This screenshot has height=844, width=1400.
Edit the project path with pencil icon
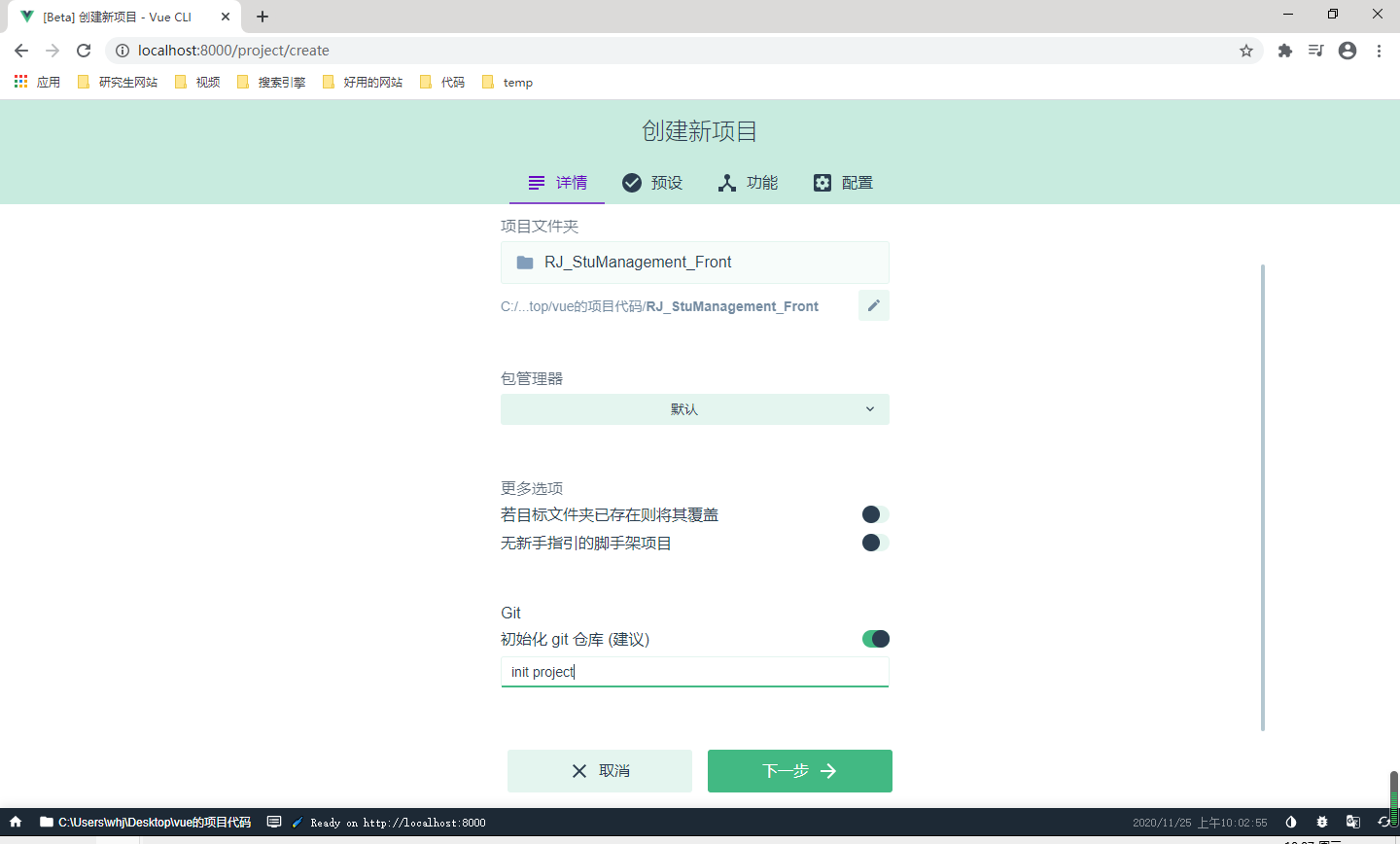coord(874,305)
